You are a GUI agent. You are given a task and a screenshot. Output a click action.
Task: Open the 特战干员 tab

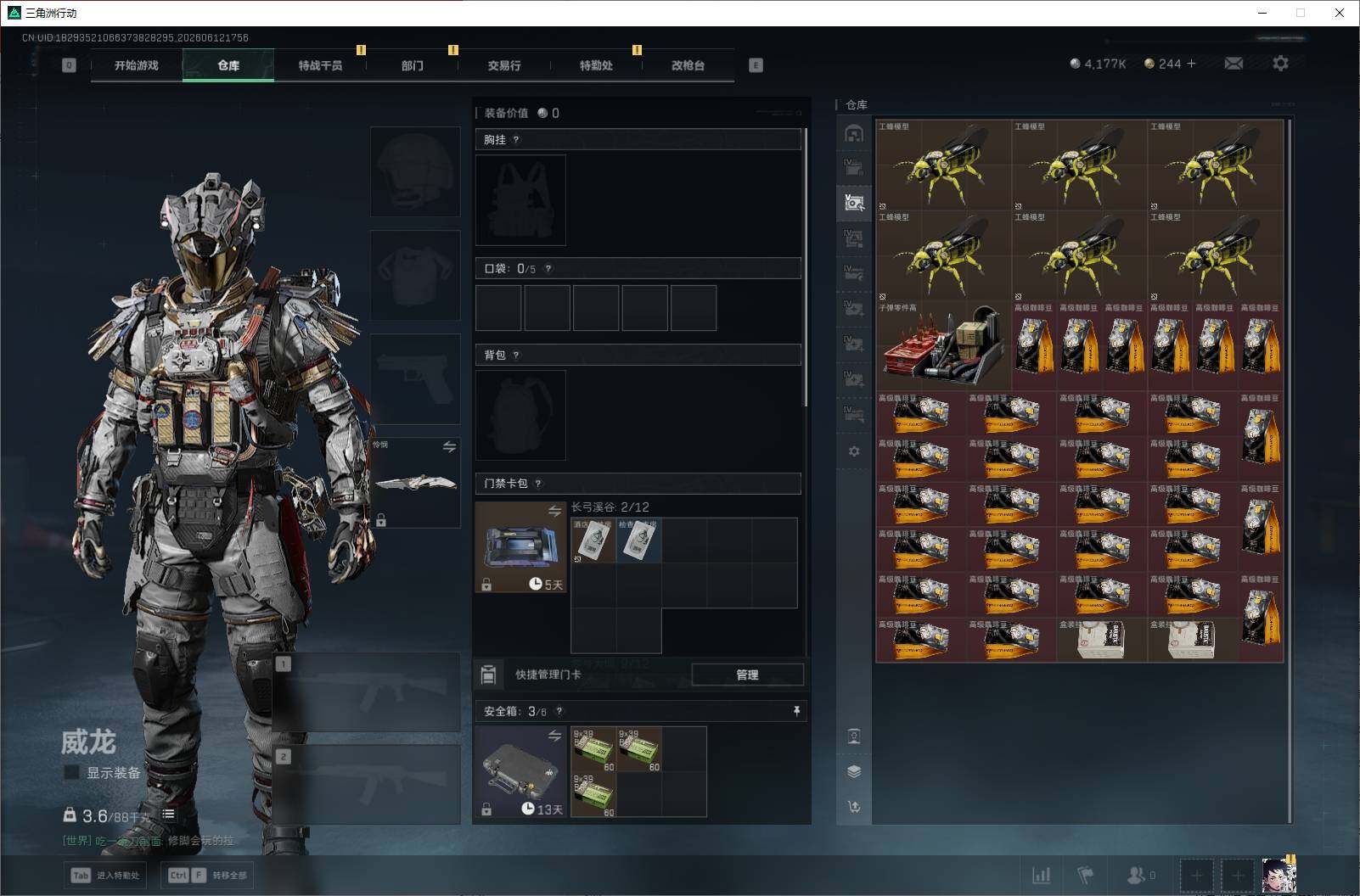[320, 65]
